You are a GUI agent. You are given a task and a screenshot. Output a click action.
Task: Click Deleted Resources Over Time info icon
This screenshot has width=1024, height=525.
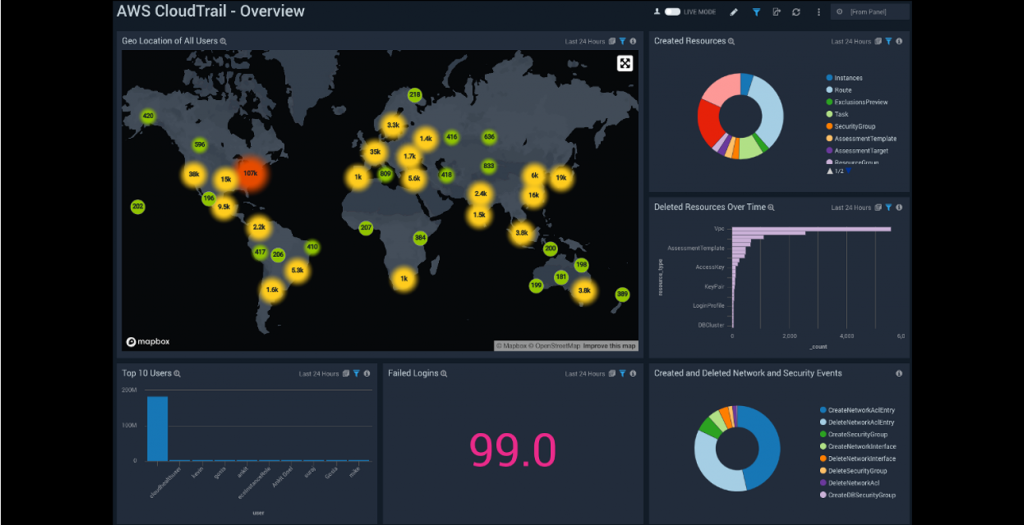(x=899, y=207)
